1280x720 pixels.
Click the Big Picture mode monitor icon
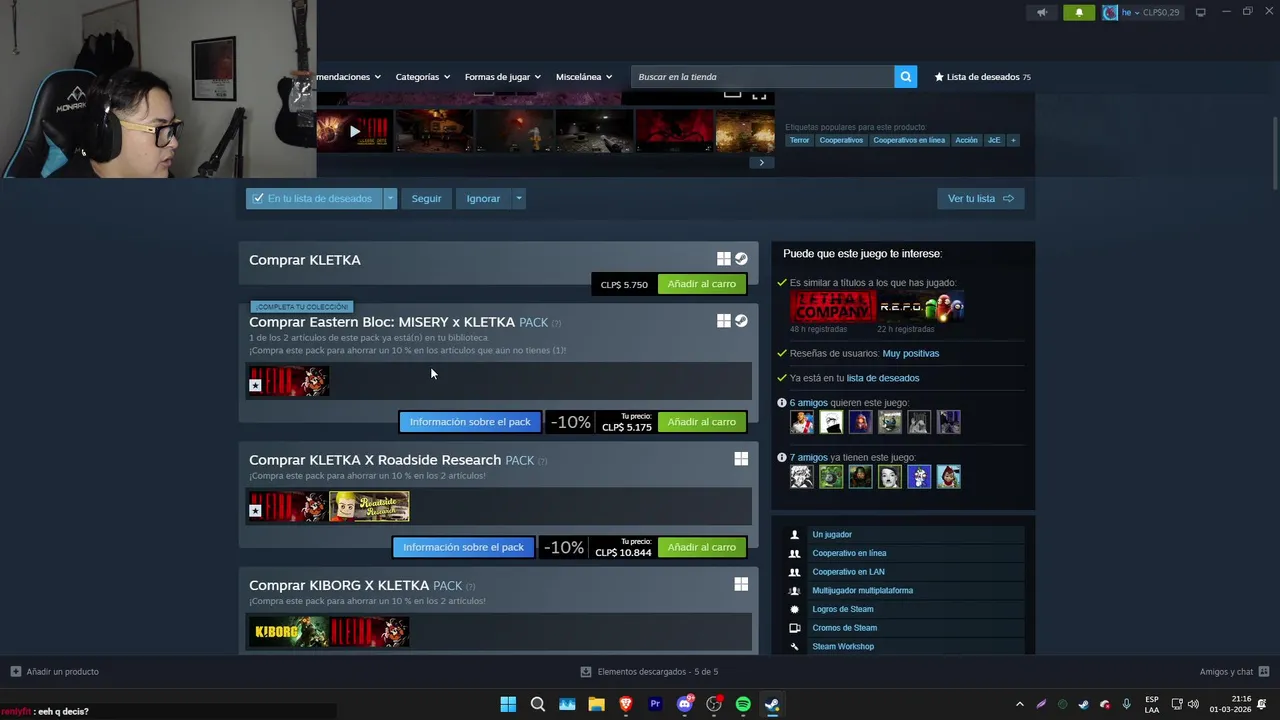[x=1200, y=12]
